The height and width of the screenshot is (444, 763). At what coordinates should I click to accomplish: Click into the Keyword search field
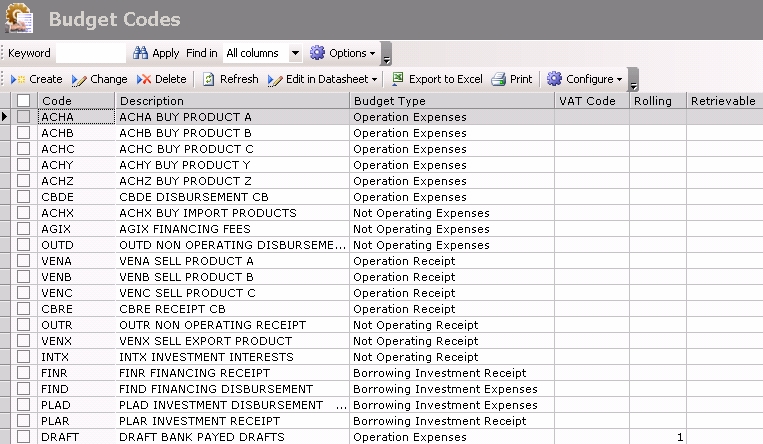click(90, 53)
